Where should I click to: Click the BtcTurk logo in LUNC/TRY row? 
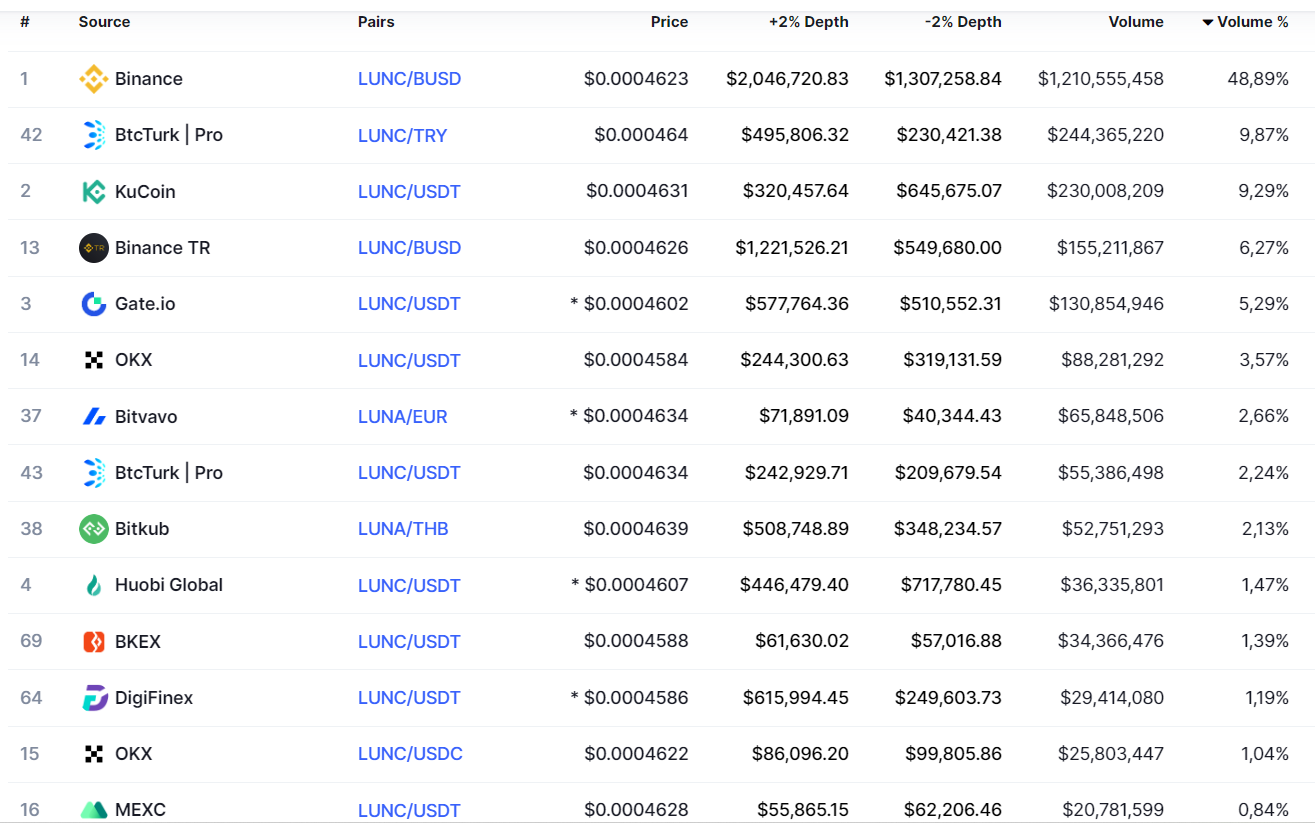(94, 135)
